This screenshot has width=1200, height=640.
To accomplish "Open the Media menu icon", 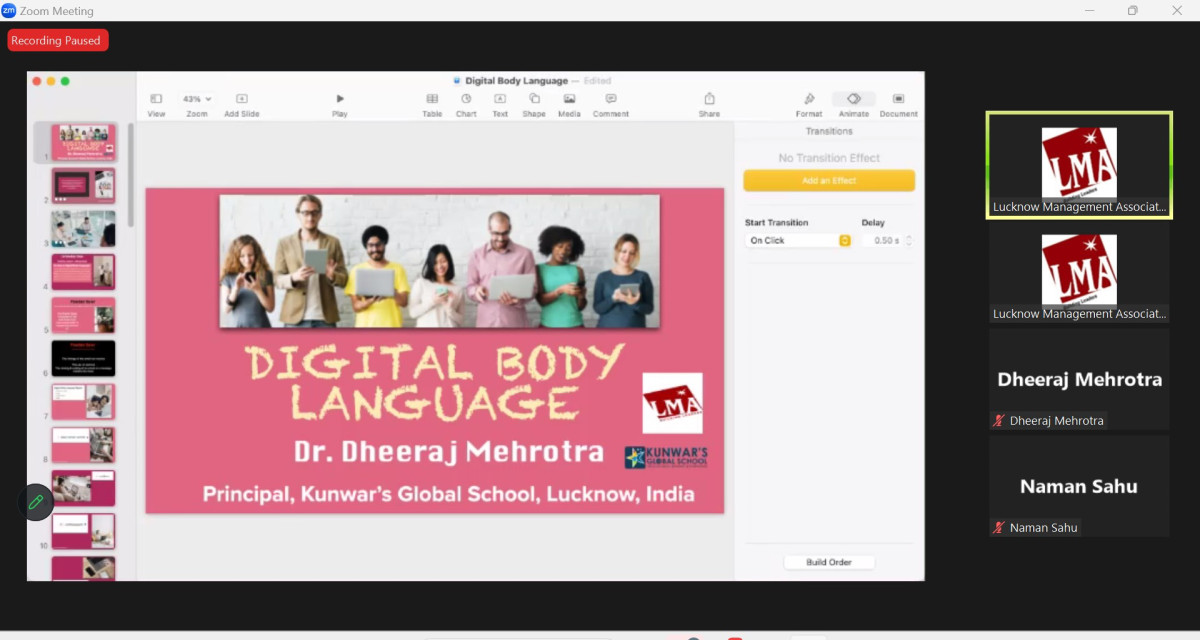I will [x=569, y=99].
